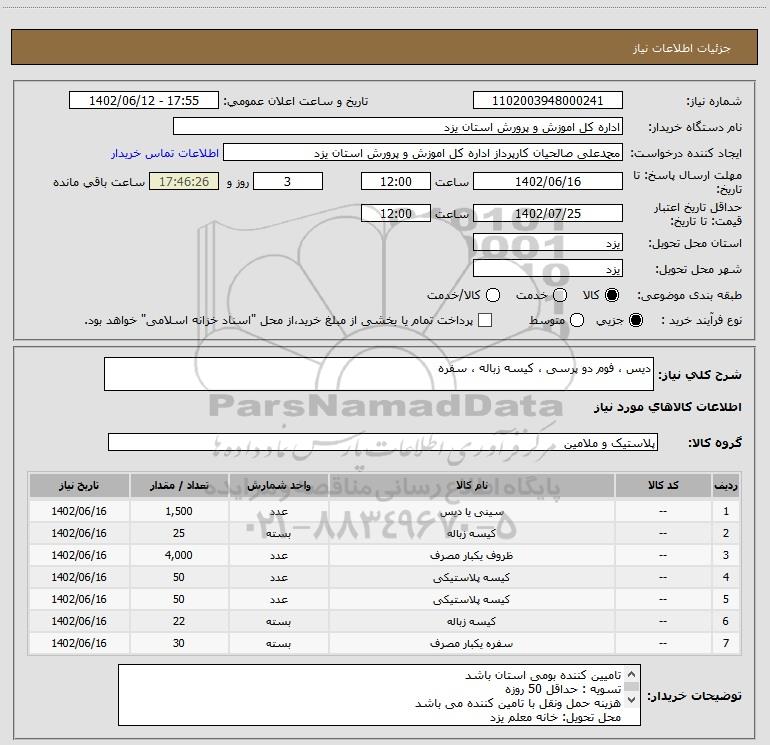Select row item سینی یا دیس

pyautogui.click(x=471, y=512)
